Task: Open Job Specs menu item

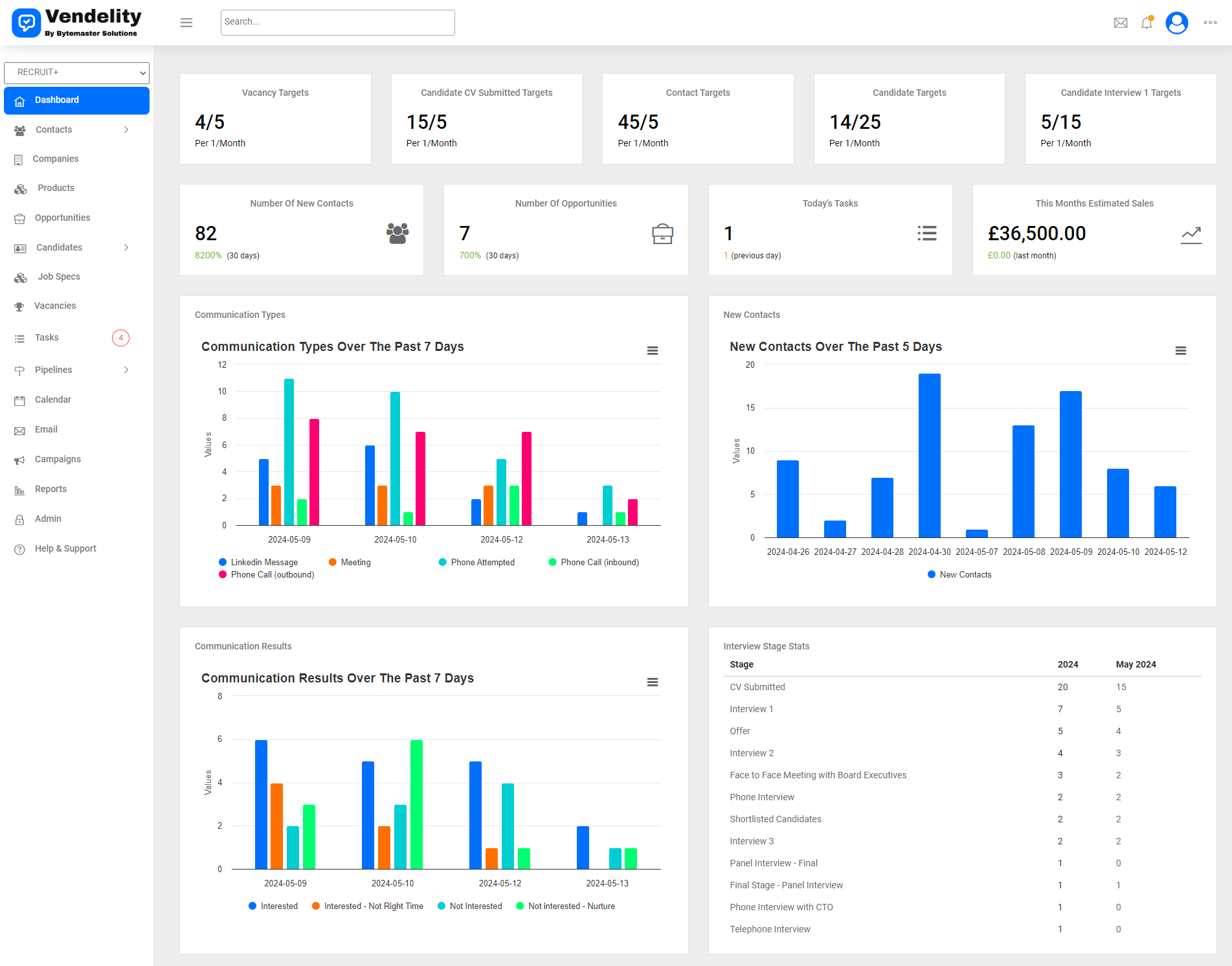Action: [x=59, y=276]
